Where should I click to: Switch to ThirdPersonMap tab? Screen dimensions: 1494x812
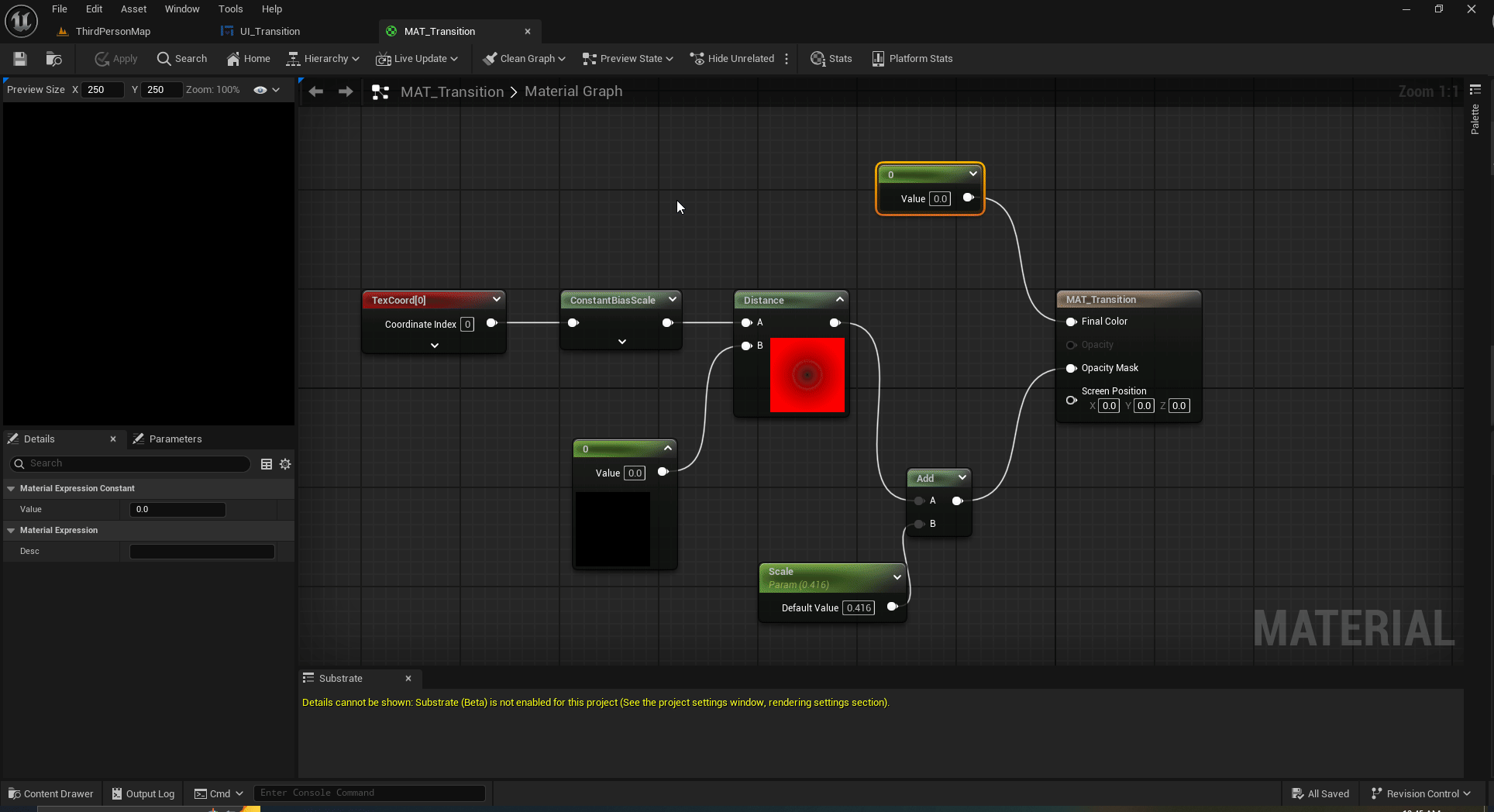(x=113, y=32)
